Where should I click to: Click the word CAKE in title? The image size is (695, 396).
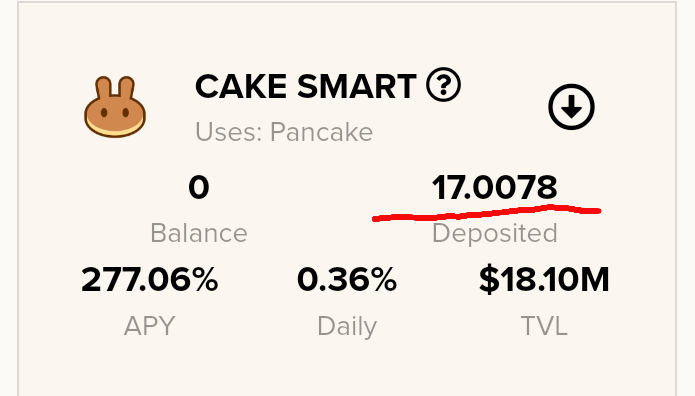(241, 86)
